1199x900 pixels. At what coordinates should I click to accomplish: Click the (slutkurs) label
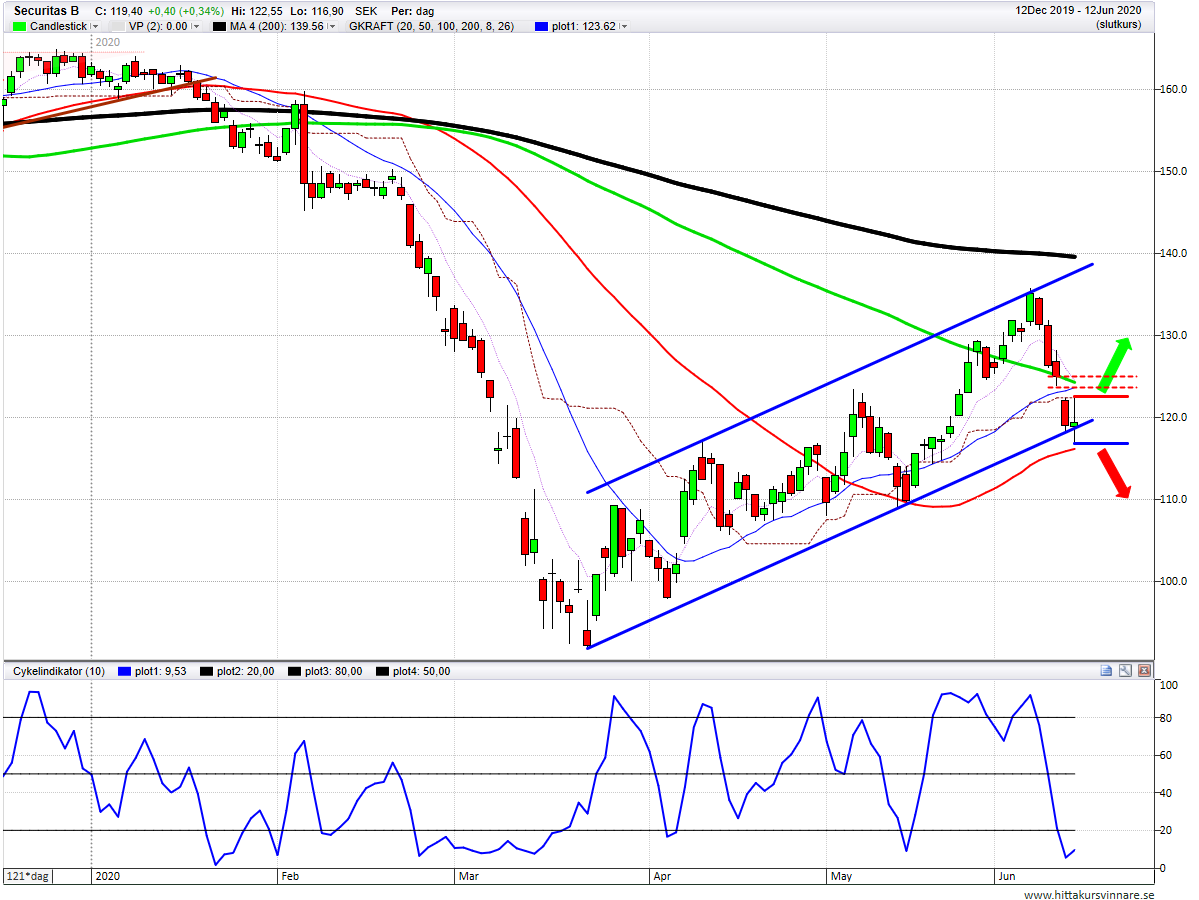click(x=1118, y=24)
